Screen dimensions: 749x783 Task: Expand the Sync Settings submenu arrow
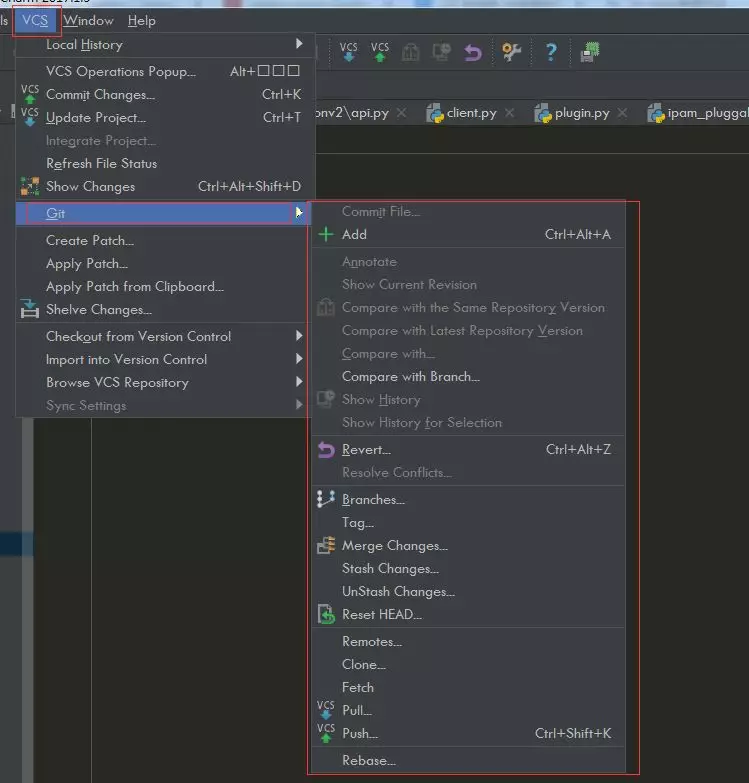pos(299,404)
